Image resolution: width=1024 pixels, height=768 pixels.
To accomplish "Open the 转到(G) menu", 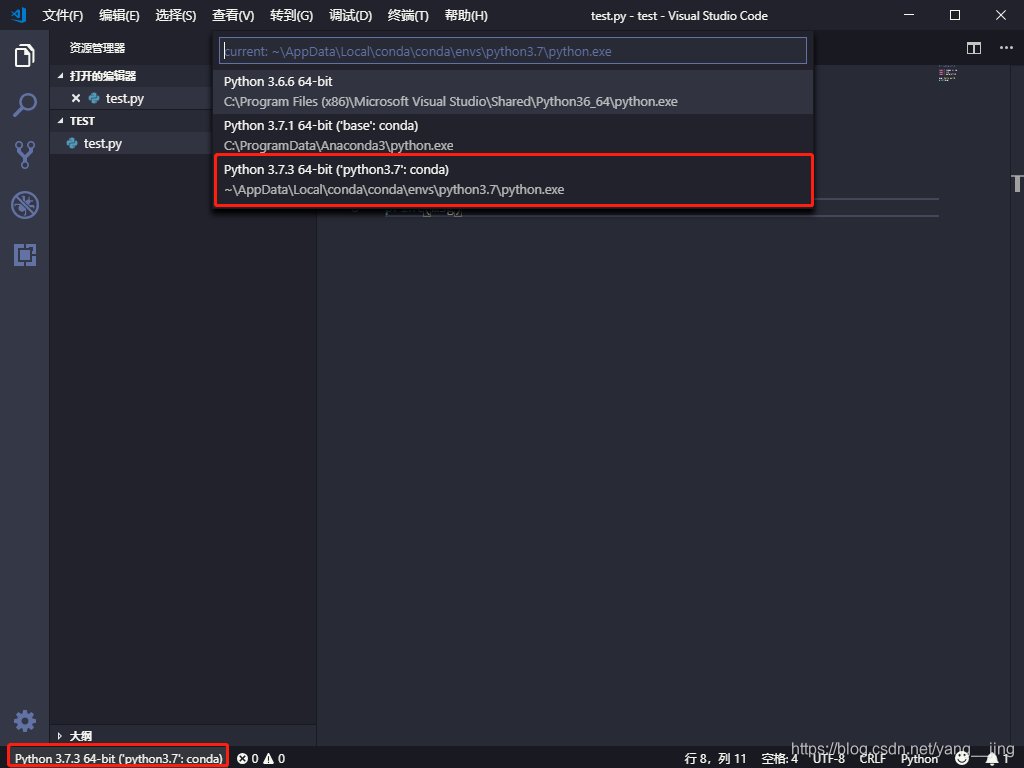I will 291,16.
